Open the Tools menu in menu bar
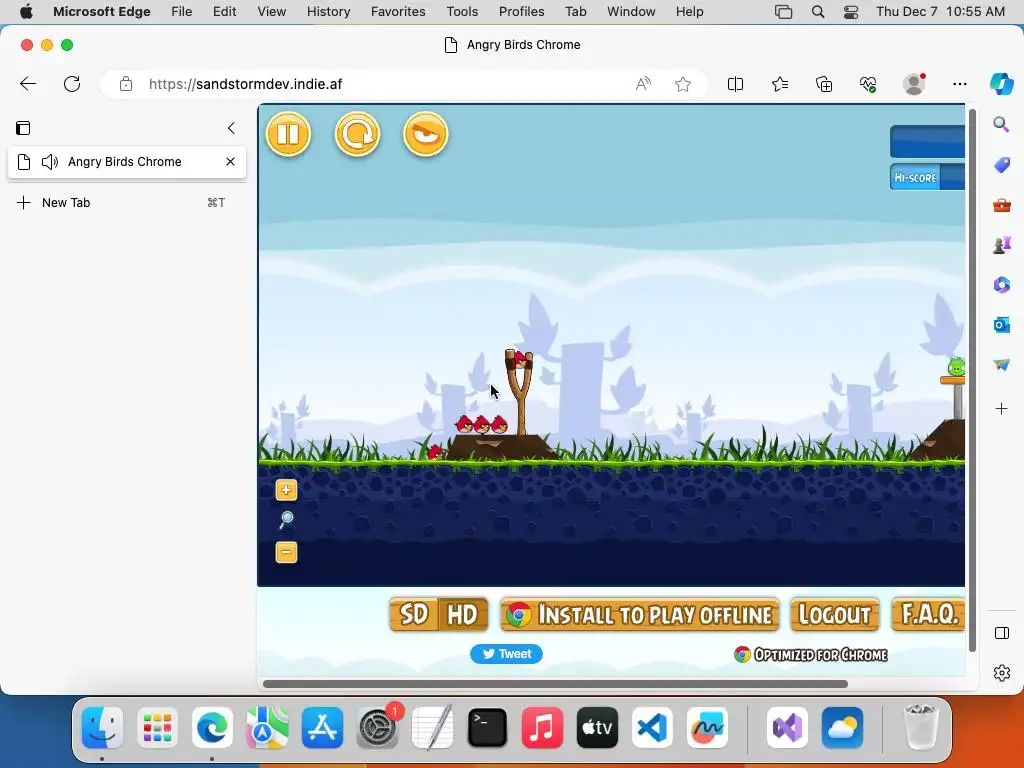The image size is (1024, 768). click(462, 12)
